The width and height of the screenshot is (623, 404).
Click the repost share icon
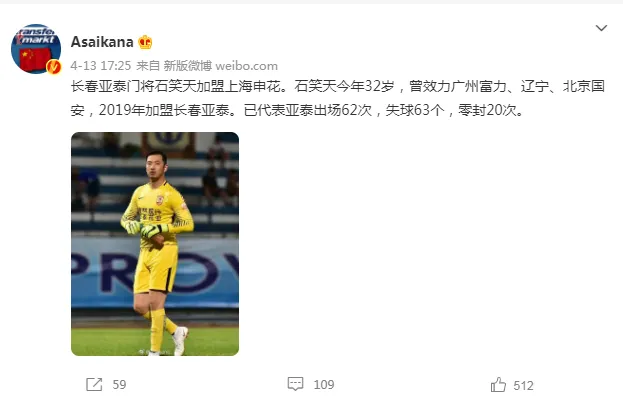coord(94,384)
